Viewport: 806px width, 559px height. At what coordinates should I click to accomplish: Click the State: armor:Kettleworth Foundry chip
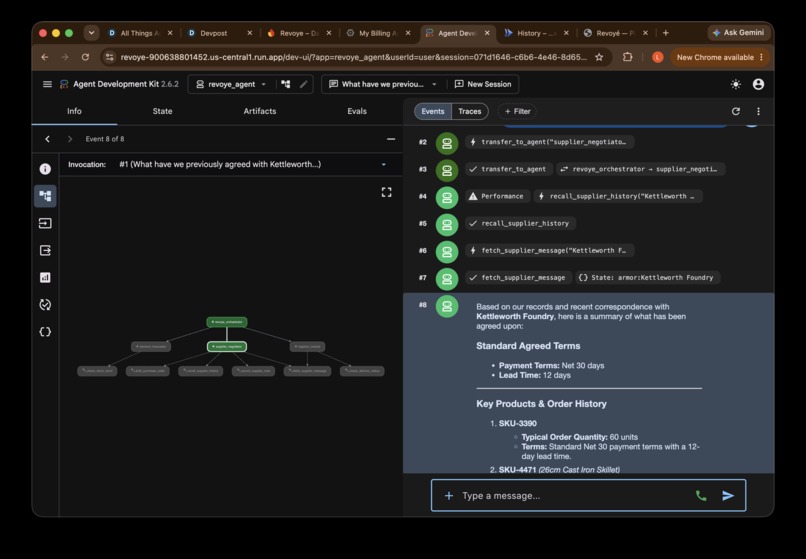(x=648, y=278)
